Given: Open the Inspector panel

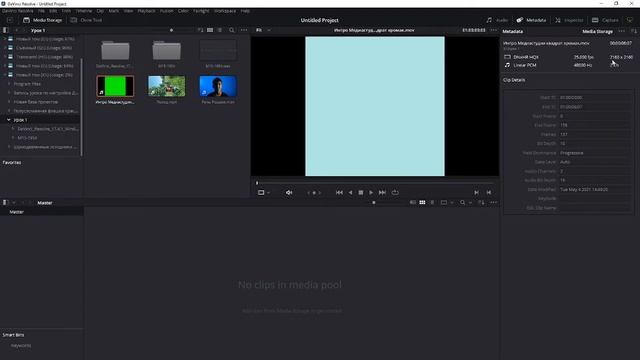Looking at the screenshot, I should (569, 20).
